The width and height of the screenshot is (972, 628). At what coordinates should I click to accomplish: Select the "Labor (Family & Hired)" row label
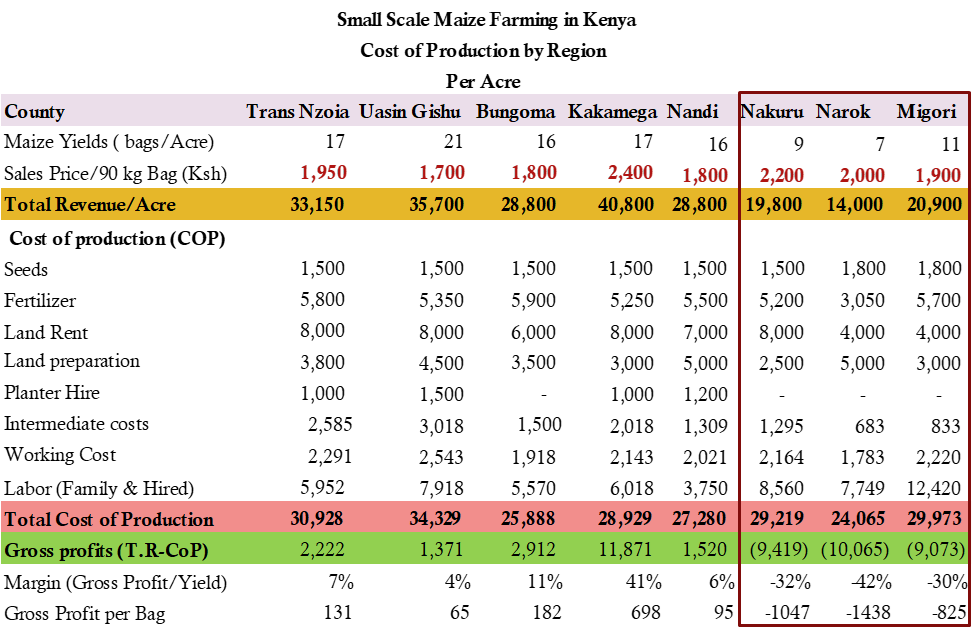click(99, 489)
